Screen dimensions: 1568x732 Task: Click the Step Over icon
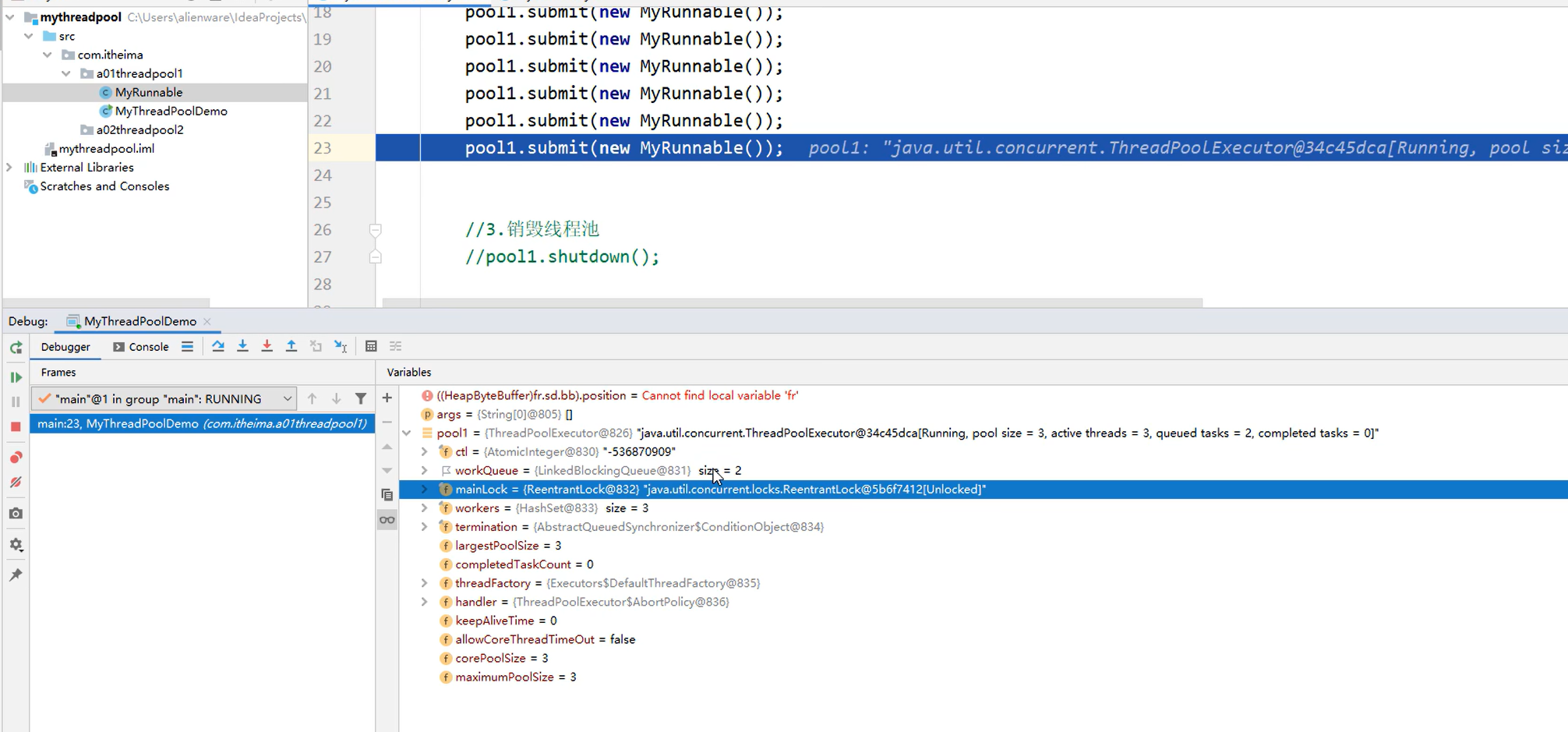(218, 346)
